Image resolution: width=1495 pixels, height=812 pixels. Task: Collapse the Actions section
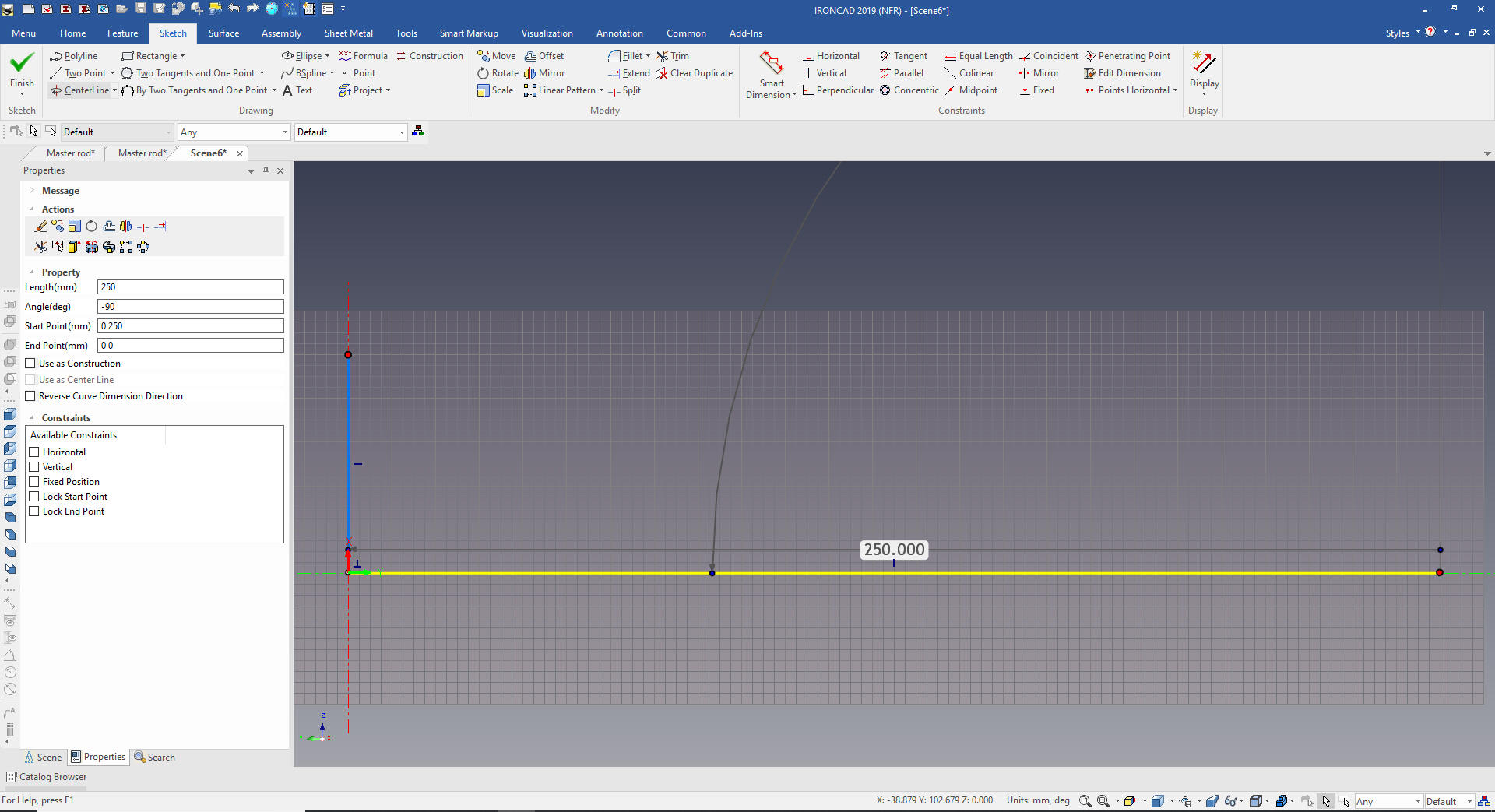tap(32, 209)
